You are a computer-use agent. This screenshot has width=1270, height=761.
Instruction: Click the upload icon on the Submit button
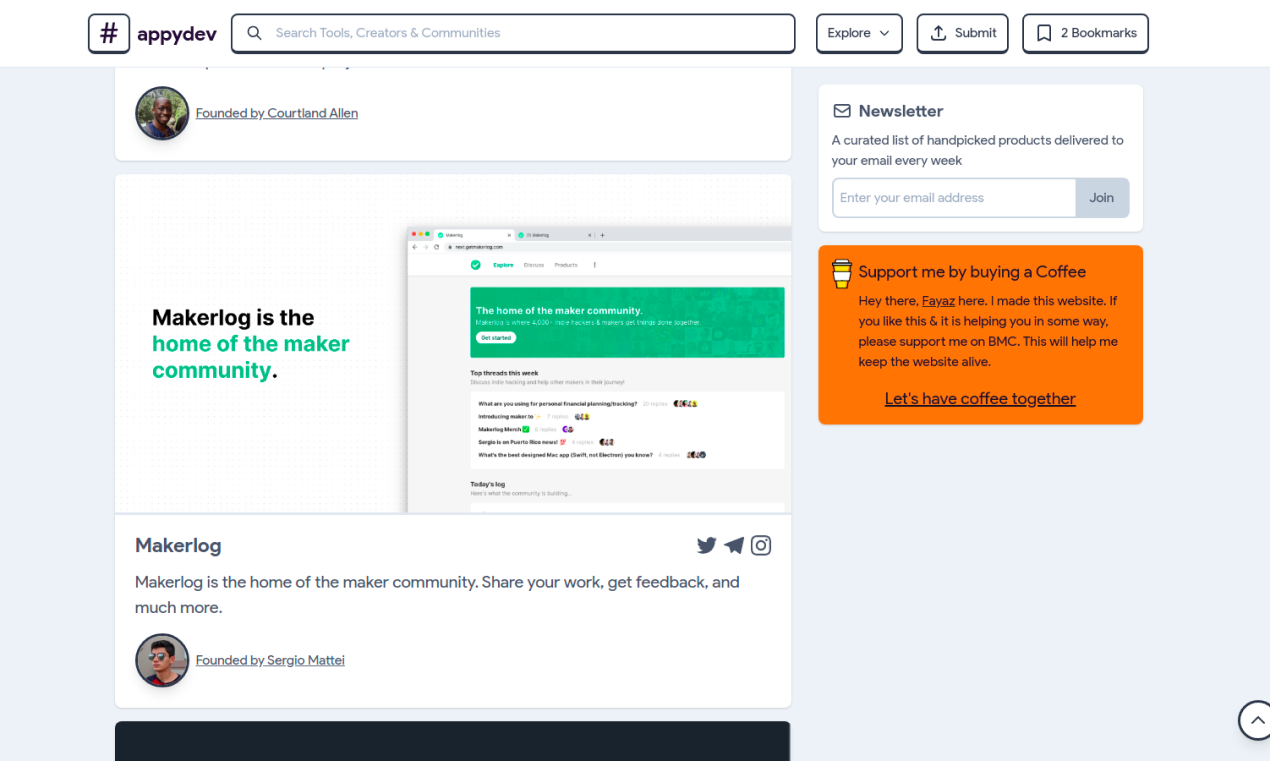tap(937, 32)
